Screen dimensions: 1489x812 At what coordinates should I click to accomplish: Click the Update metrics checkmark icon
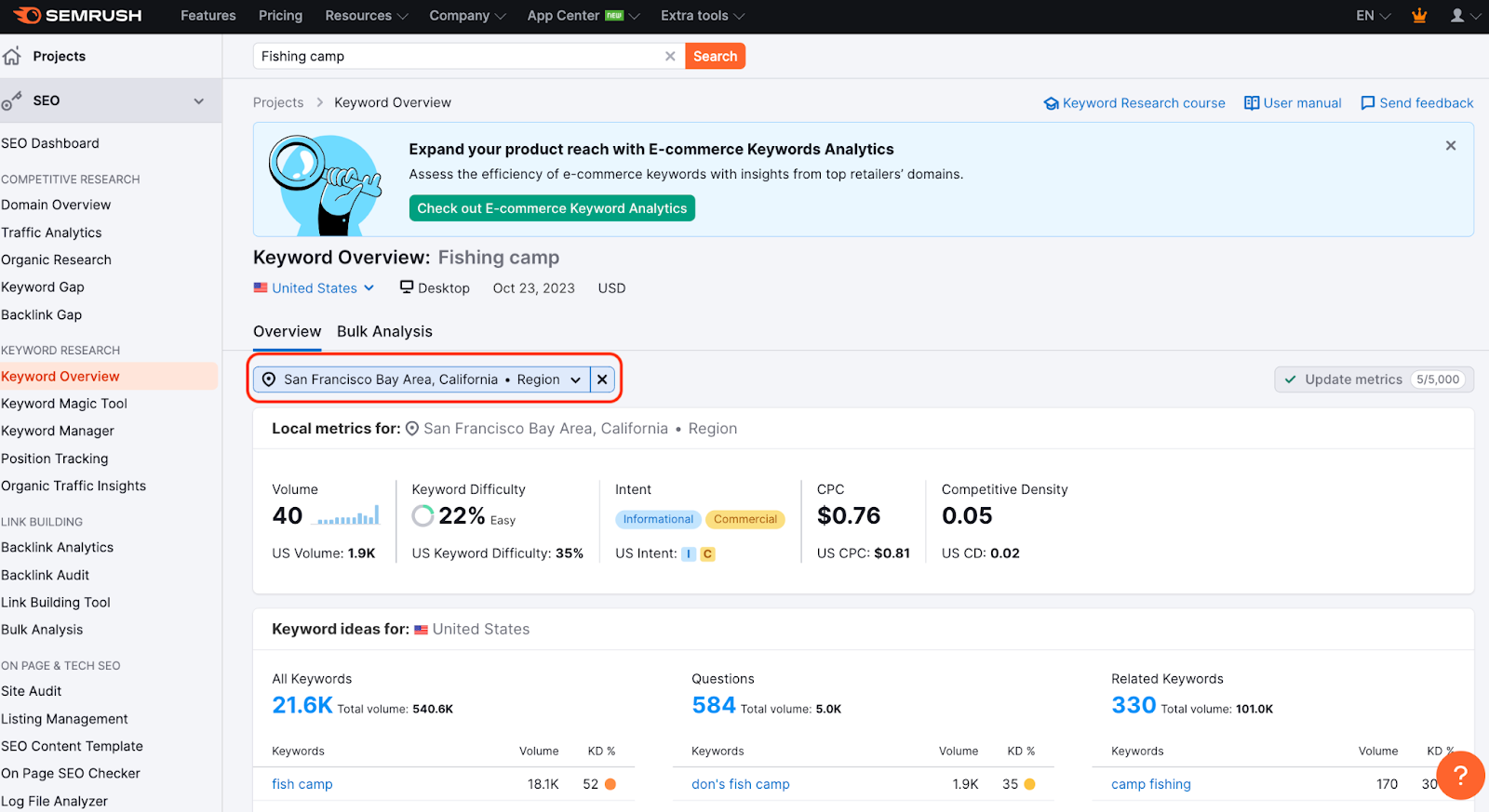pos(1290,379)
